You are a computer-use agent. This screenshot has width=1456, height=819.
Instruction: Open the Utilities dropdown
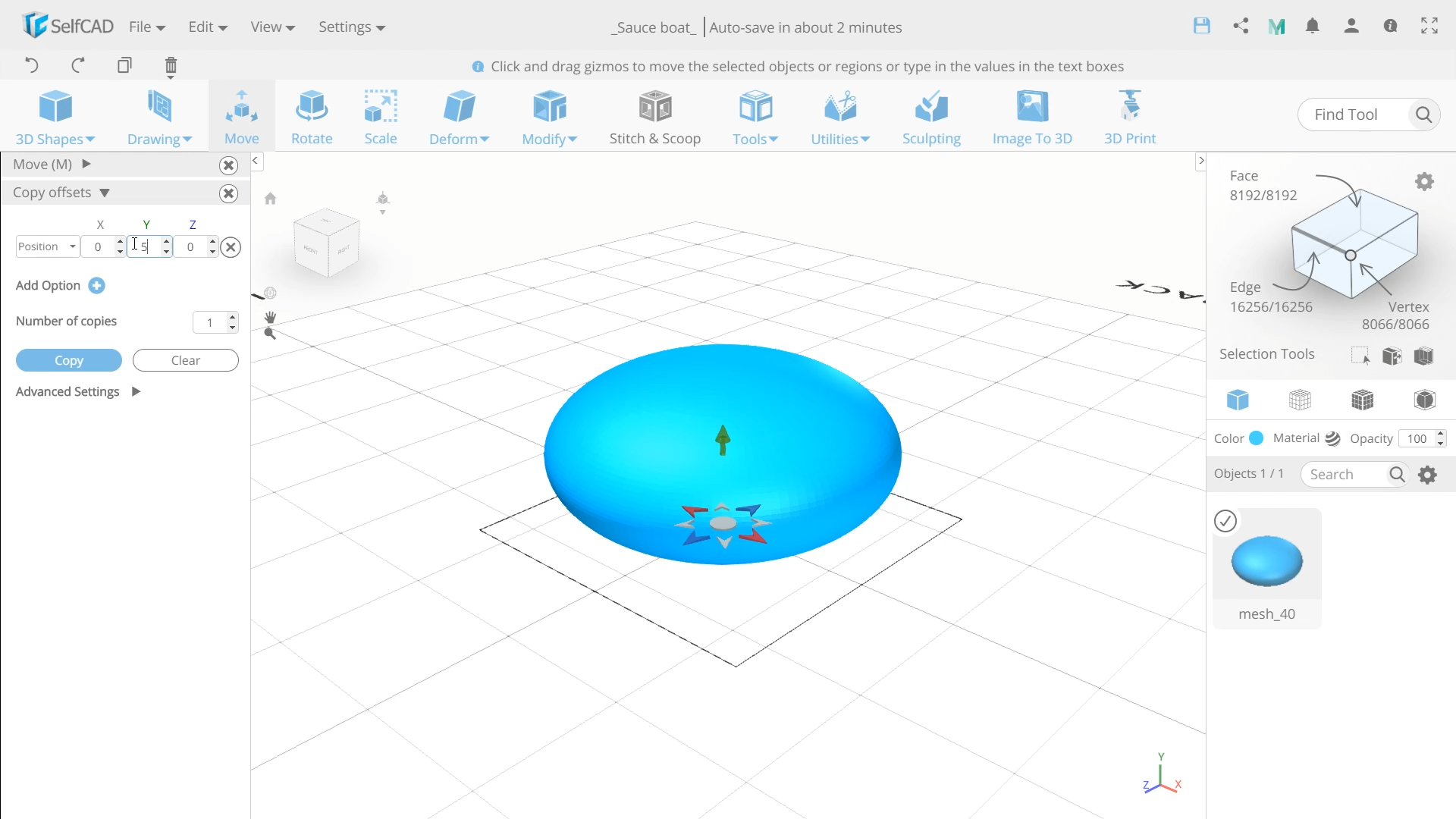coord(840,118)
